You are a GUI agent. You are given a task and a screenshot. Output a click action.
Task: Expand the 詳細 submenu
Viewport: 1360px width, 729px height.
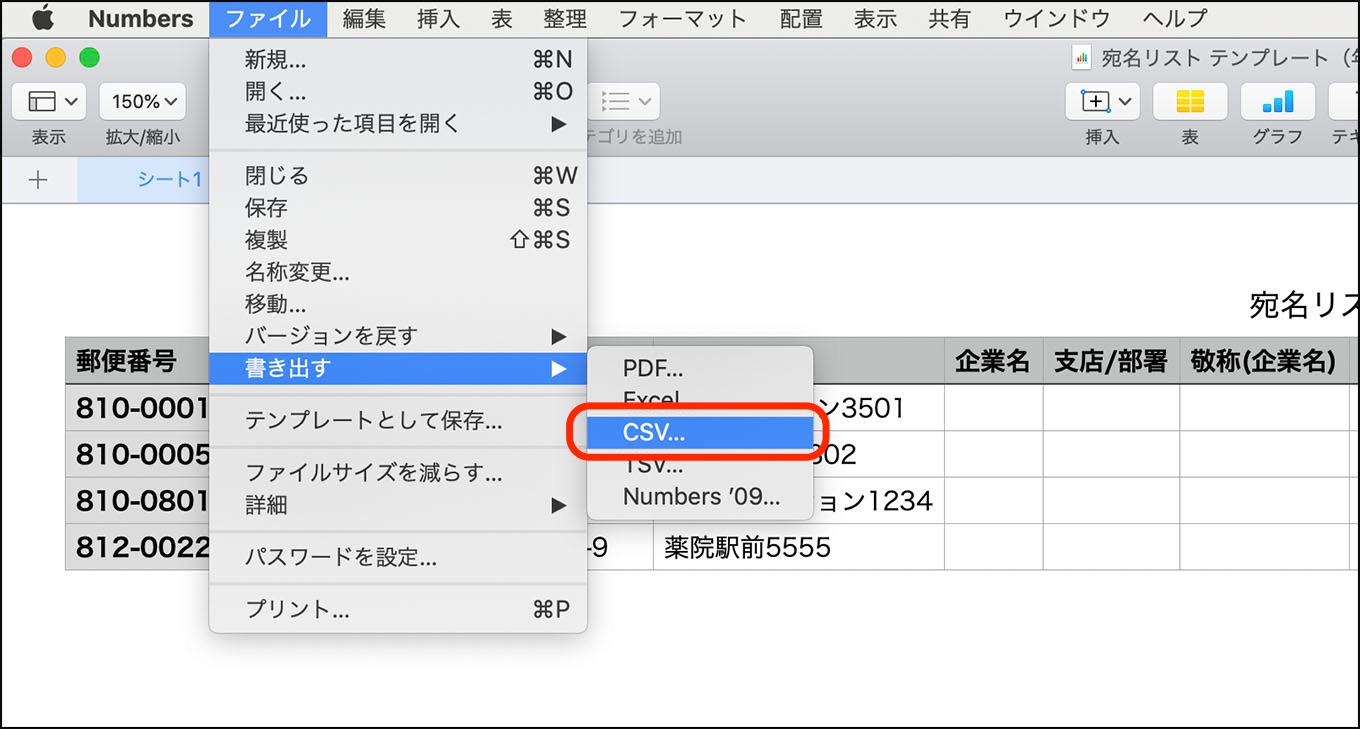point(398,505)
